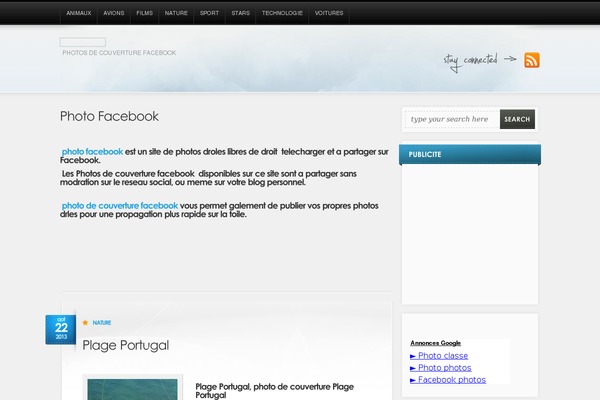Select the top NATURE navigation item
The image size is (600, 400).
pos(176,13)
